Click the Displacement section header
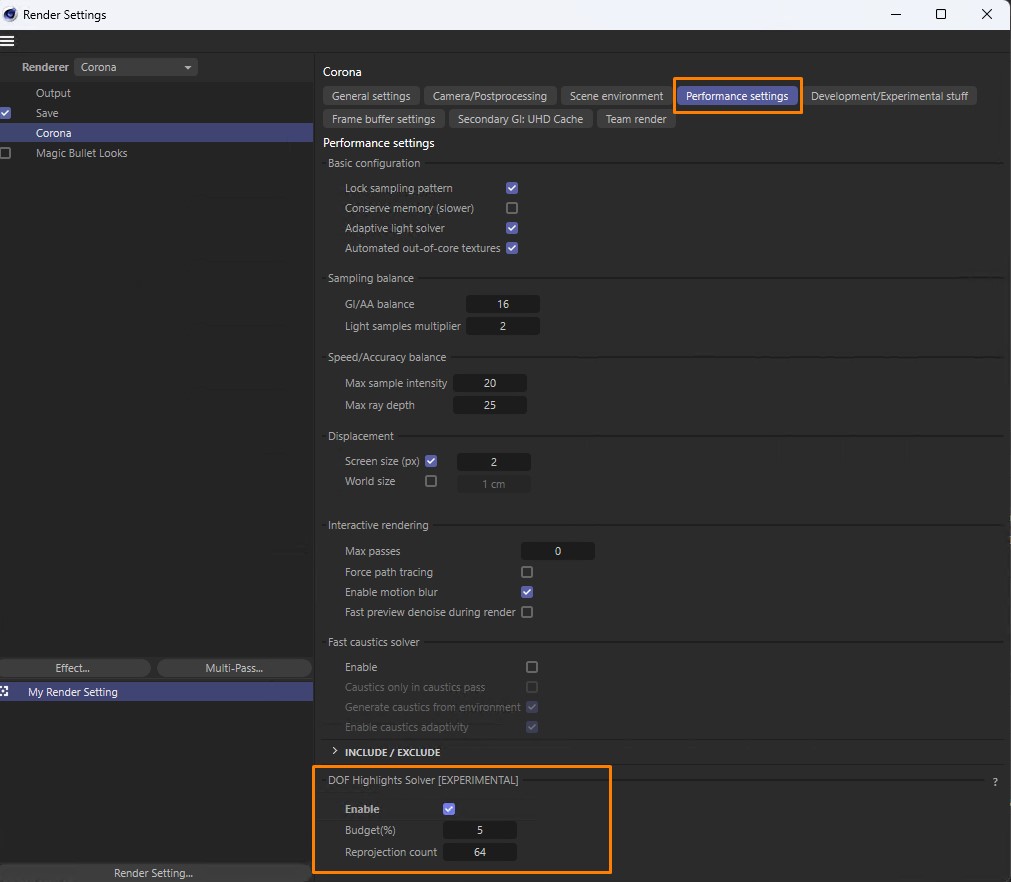 360,436
